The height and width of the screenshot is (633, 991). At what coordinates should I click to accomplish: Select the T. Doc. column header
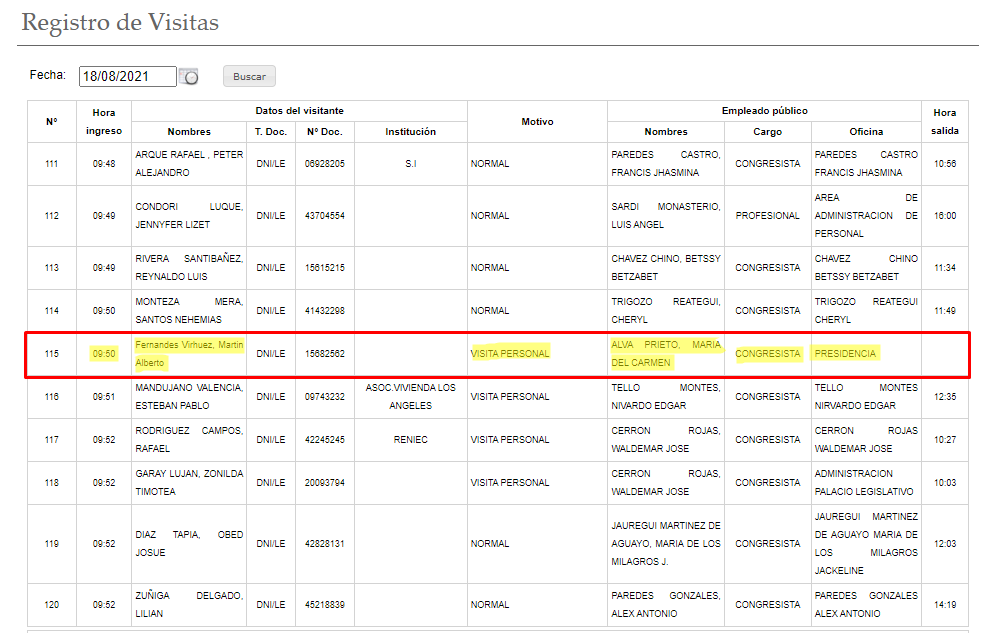[271, 131]
